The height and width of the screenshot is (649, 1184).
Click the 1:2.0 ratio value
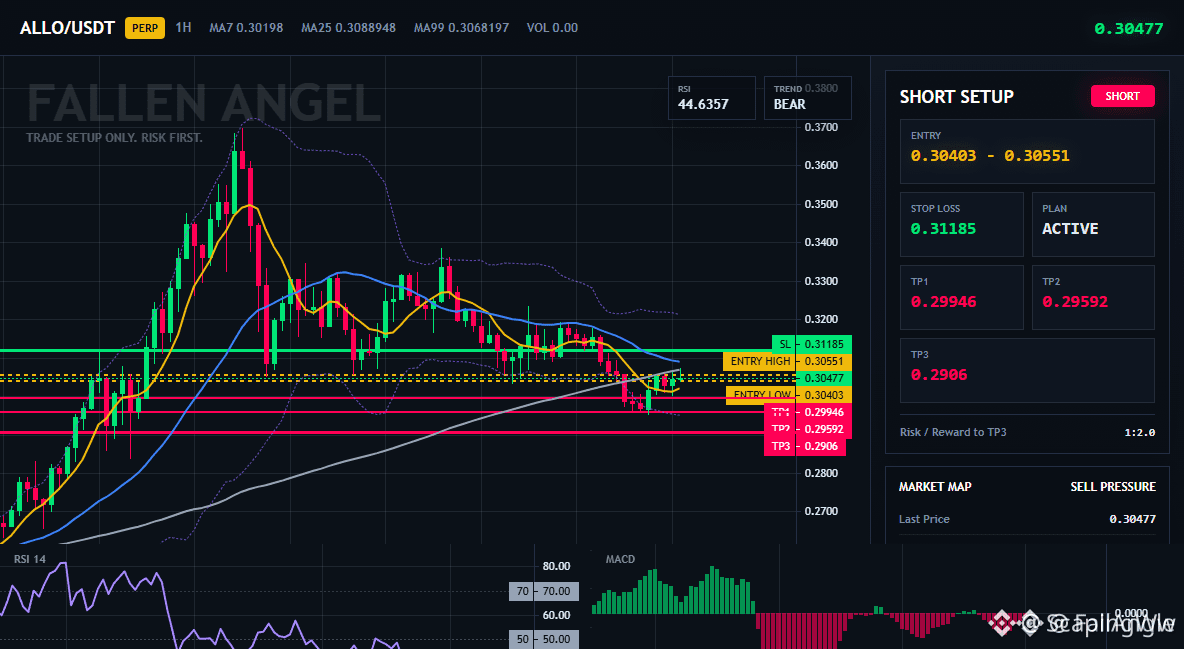pyautogui.click(x=1139, y=432)
